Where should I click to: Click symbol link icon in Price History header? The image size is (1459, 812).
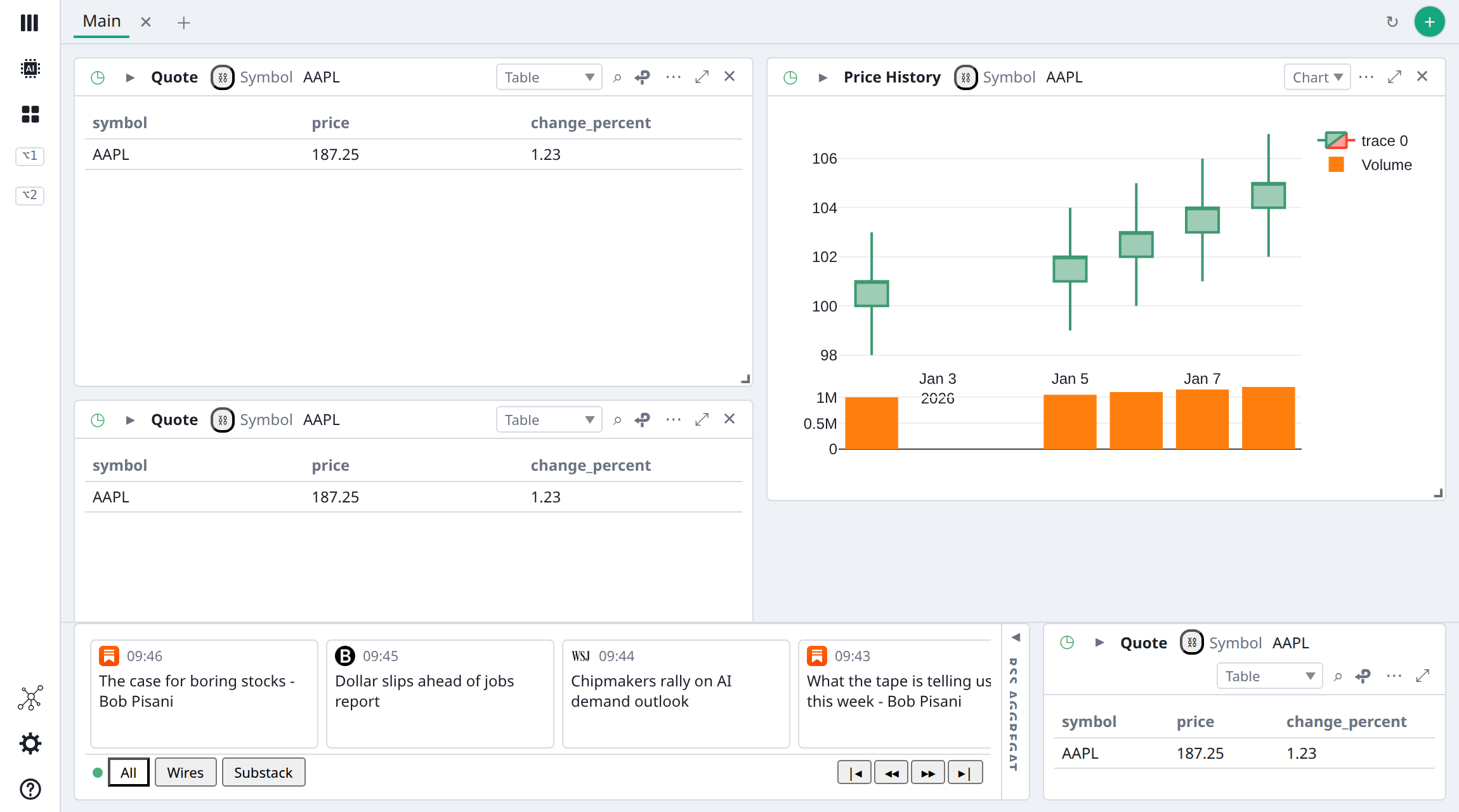(965, 77)
